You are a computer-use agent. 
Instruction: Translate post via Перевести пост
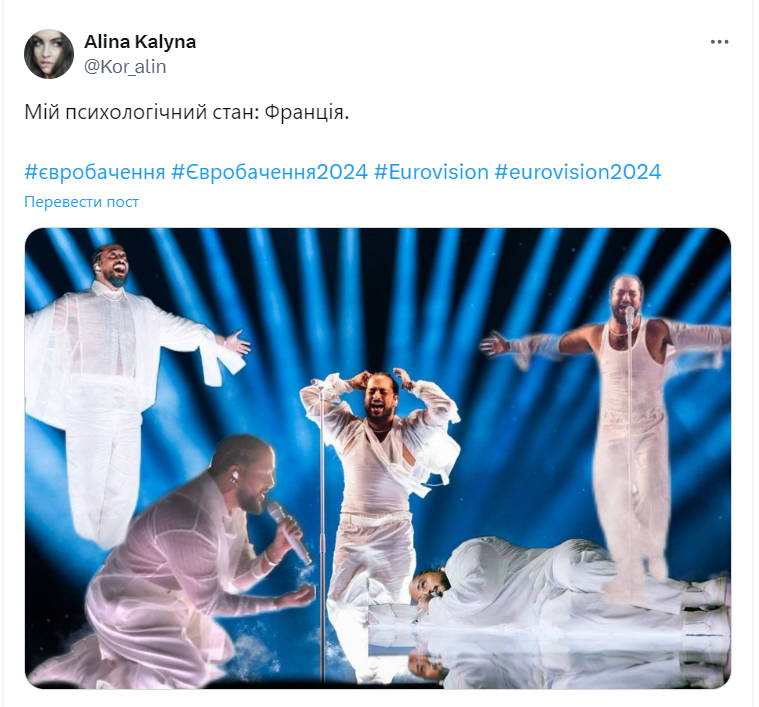point(81,202)
